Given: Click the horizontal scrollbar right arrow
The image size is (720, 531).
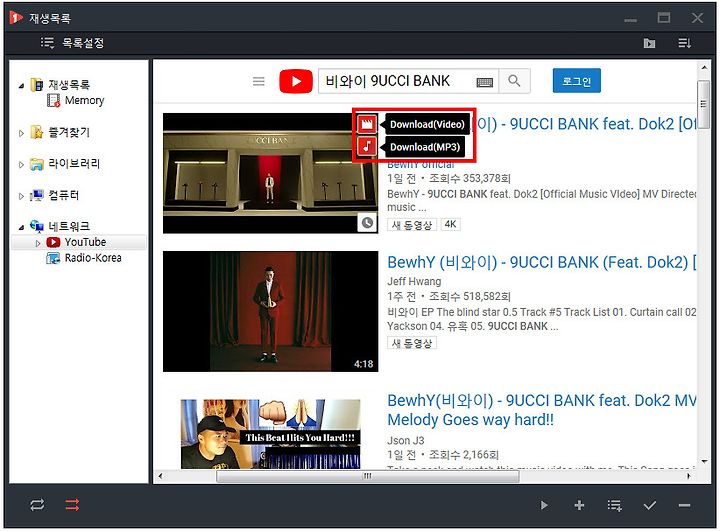Looking at the screenshot, I should (x=688, y=476).
